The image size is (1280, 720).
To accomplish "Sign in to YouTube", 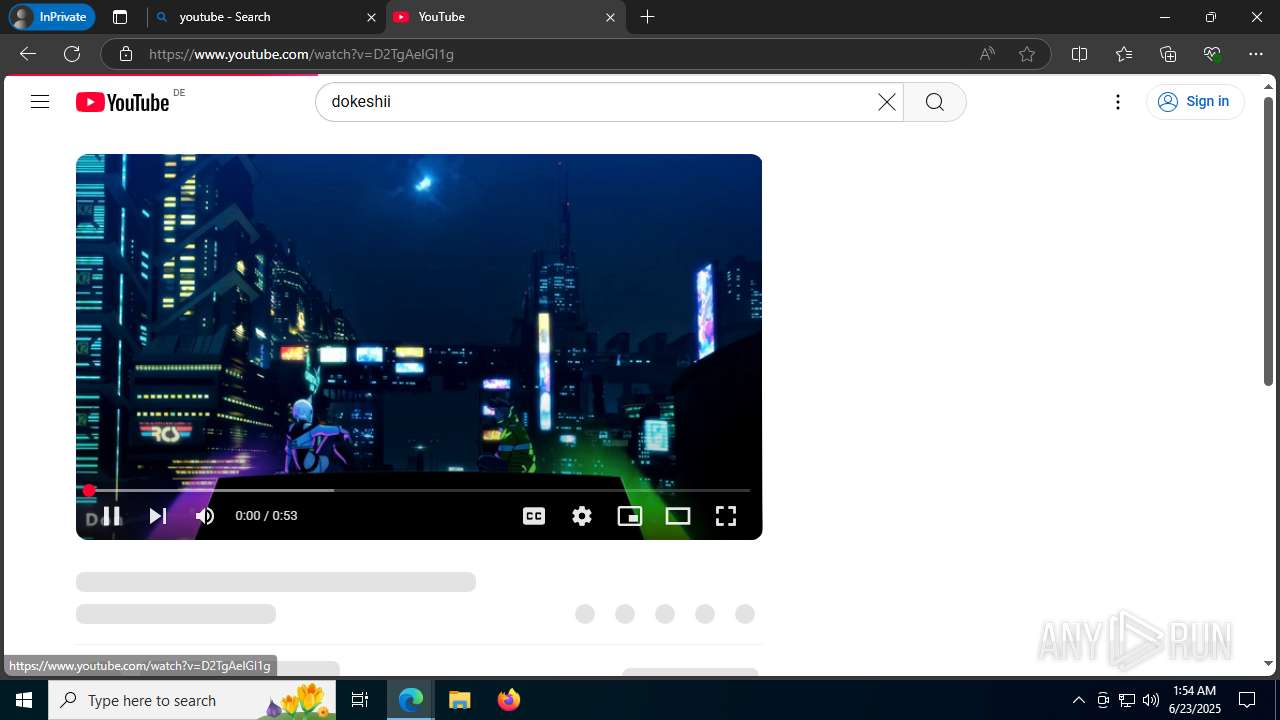I will coord(1195,101).
